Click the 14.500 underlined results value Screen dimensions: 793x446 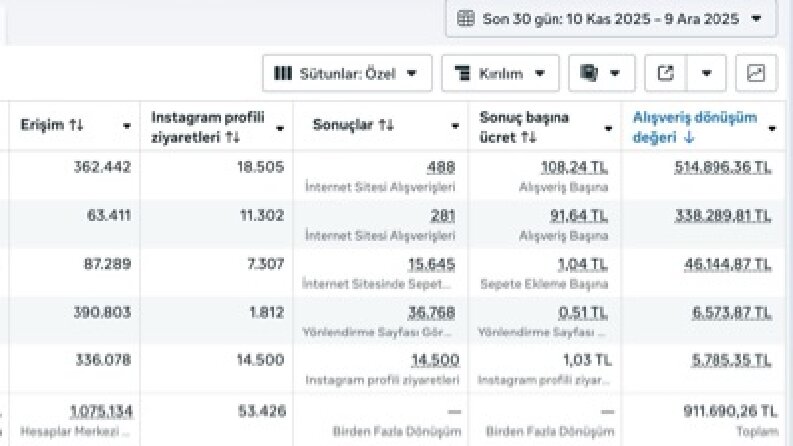pos(435,360)
